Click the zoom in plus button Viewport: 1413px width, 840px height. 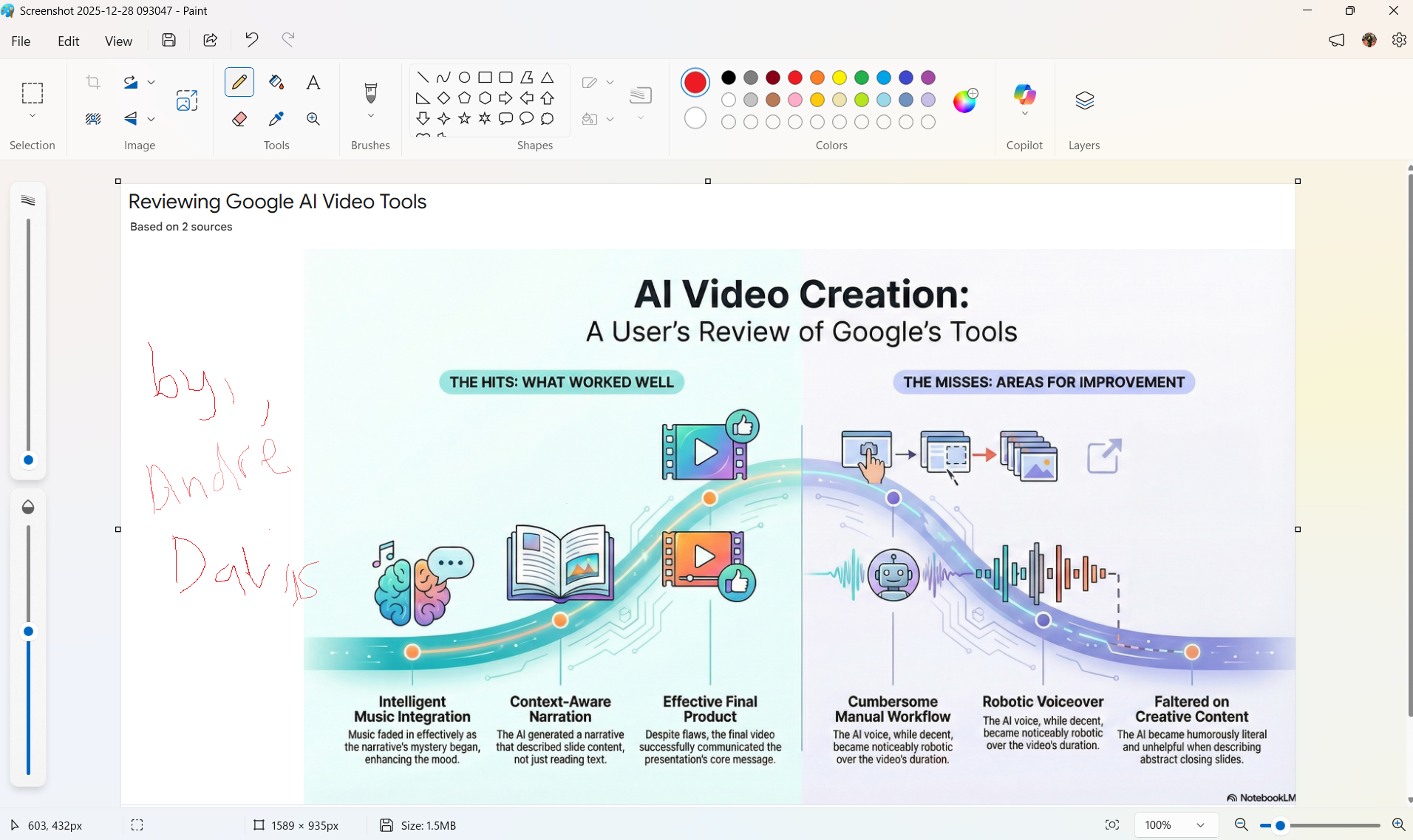tap(1398, 825)
